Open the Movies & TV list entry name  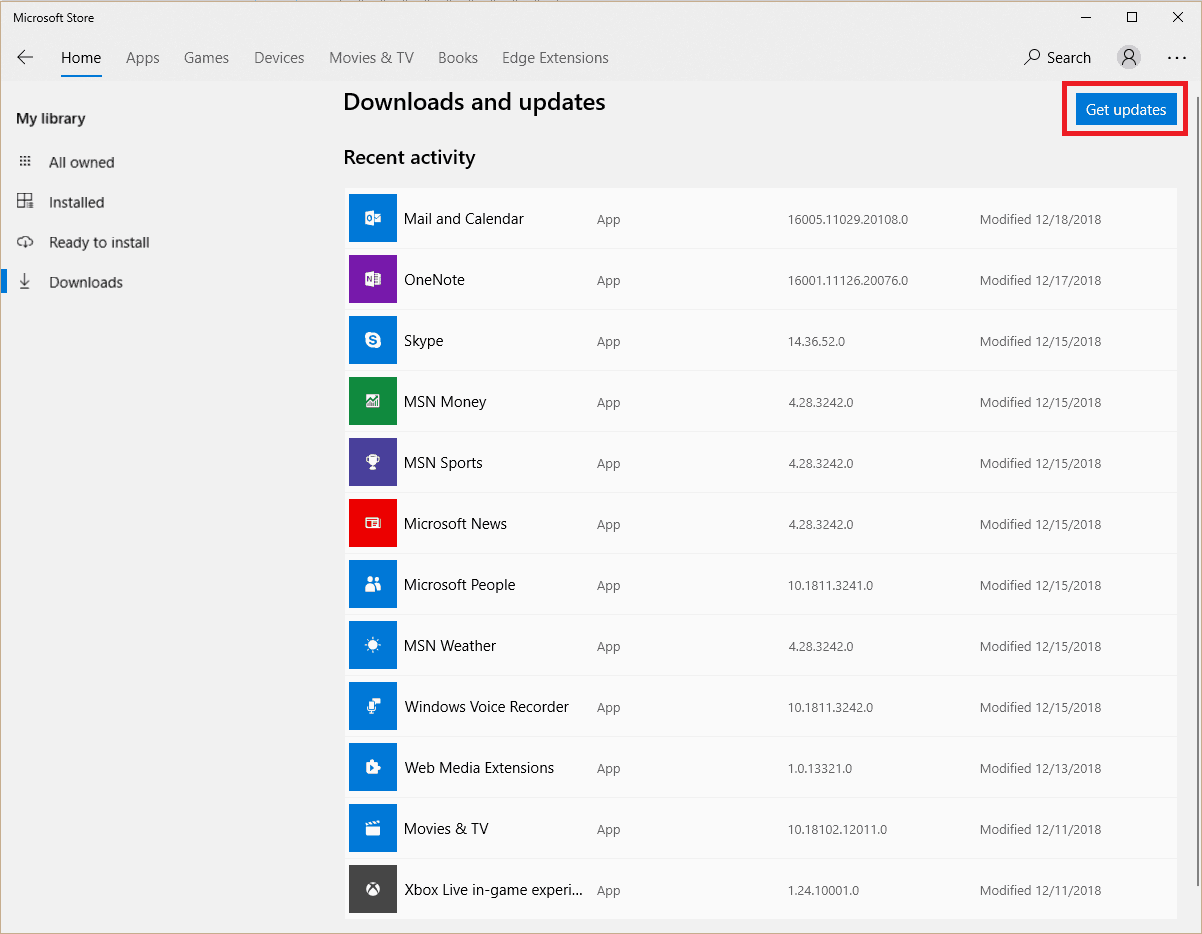point(446,828)
